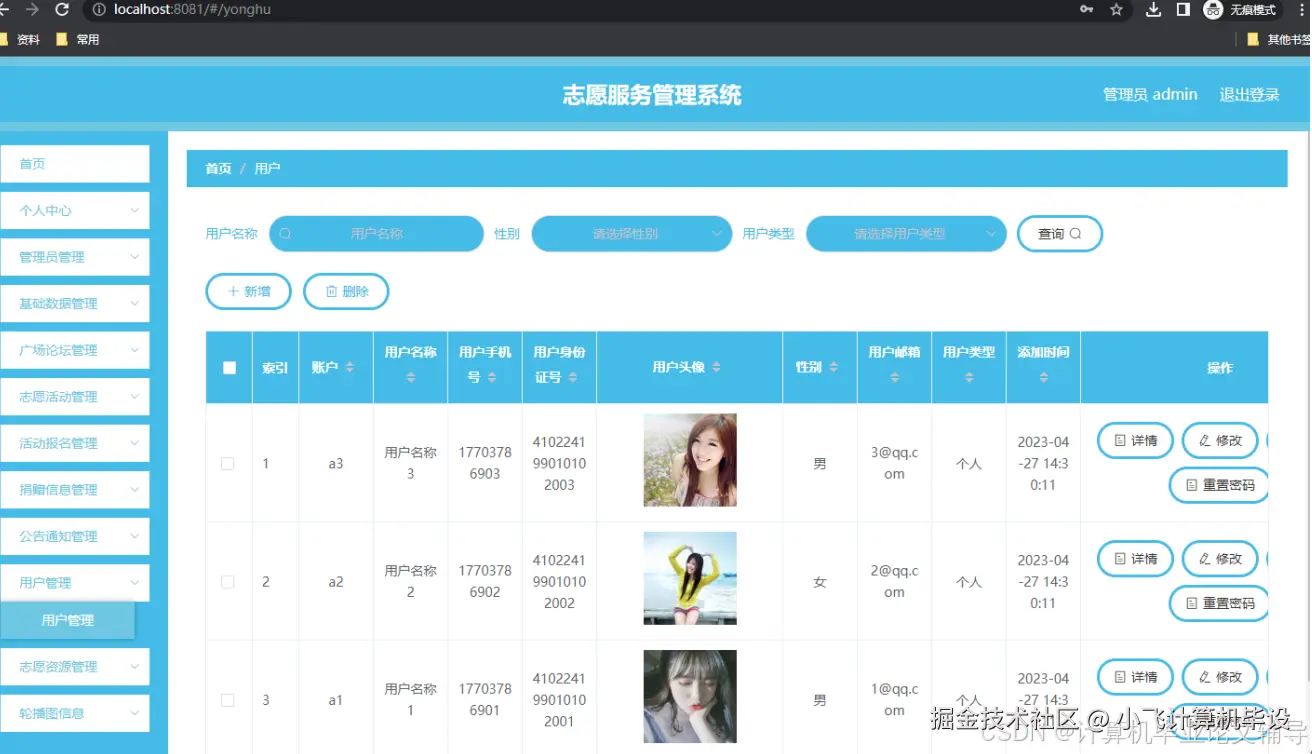Open the 资料 bookmark folder

point(21,40)
